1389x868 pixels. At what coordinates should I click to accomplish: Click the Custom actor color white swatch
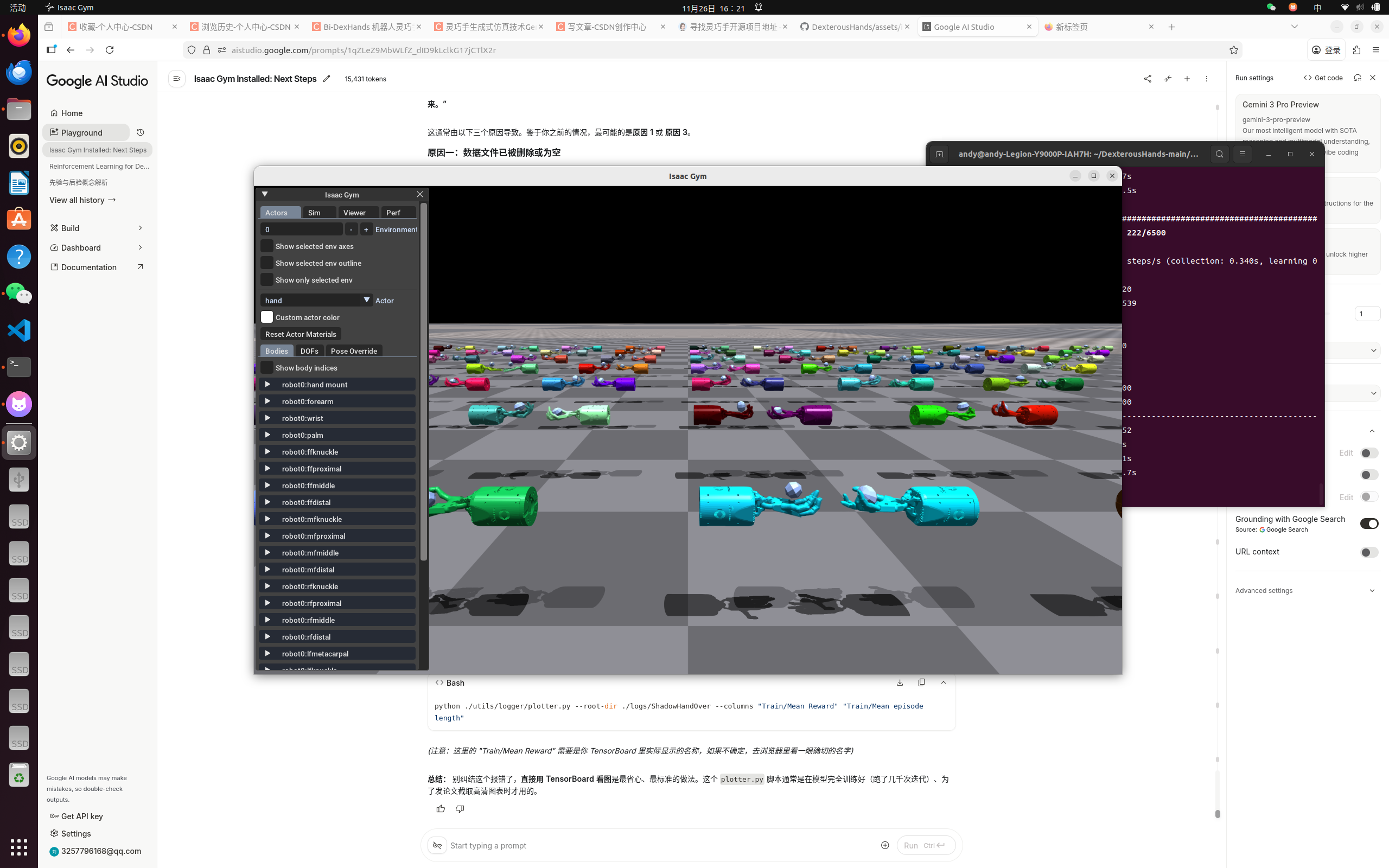267,317
